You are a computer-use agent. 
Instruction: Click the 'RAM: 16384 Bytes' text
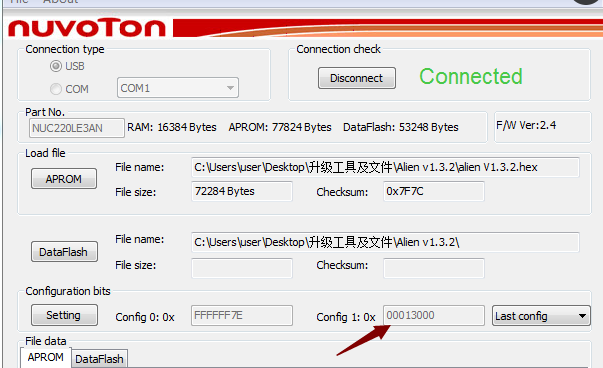(x=172, y=127)
